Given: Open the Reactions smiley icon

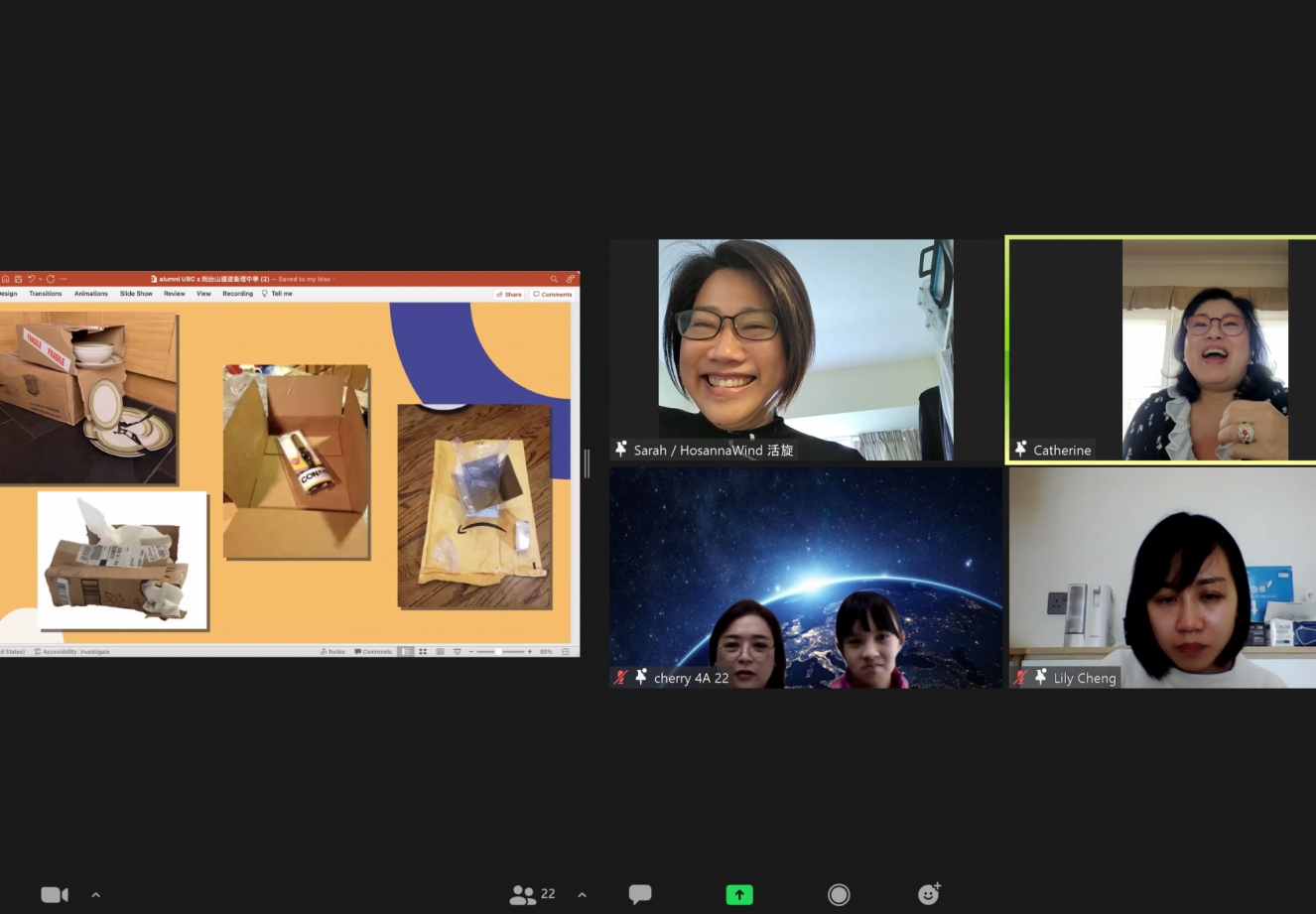Looking at the screenshot, I should tap(929, 894).
